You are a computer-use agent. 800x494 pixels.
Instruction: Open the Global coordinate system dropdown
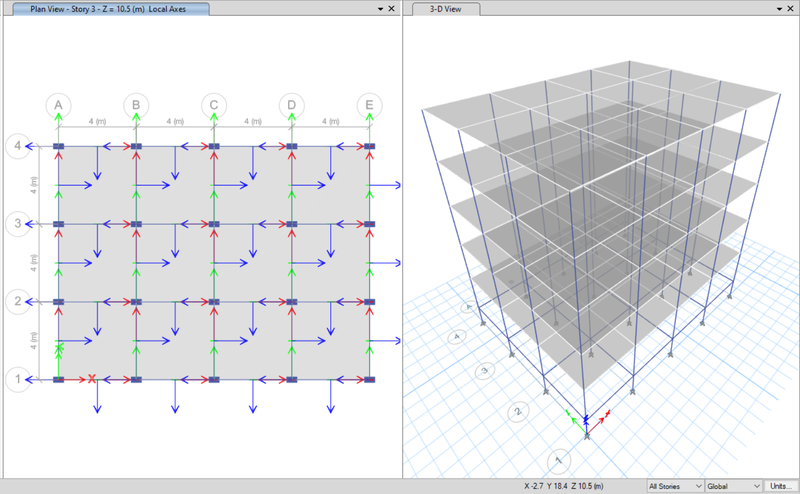[734, 486]
